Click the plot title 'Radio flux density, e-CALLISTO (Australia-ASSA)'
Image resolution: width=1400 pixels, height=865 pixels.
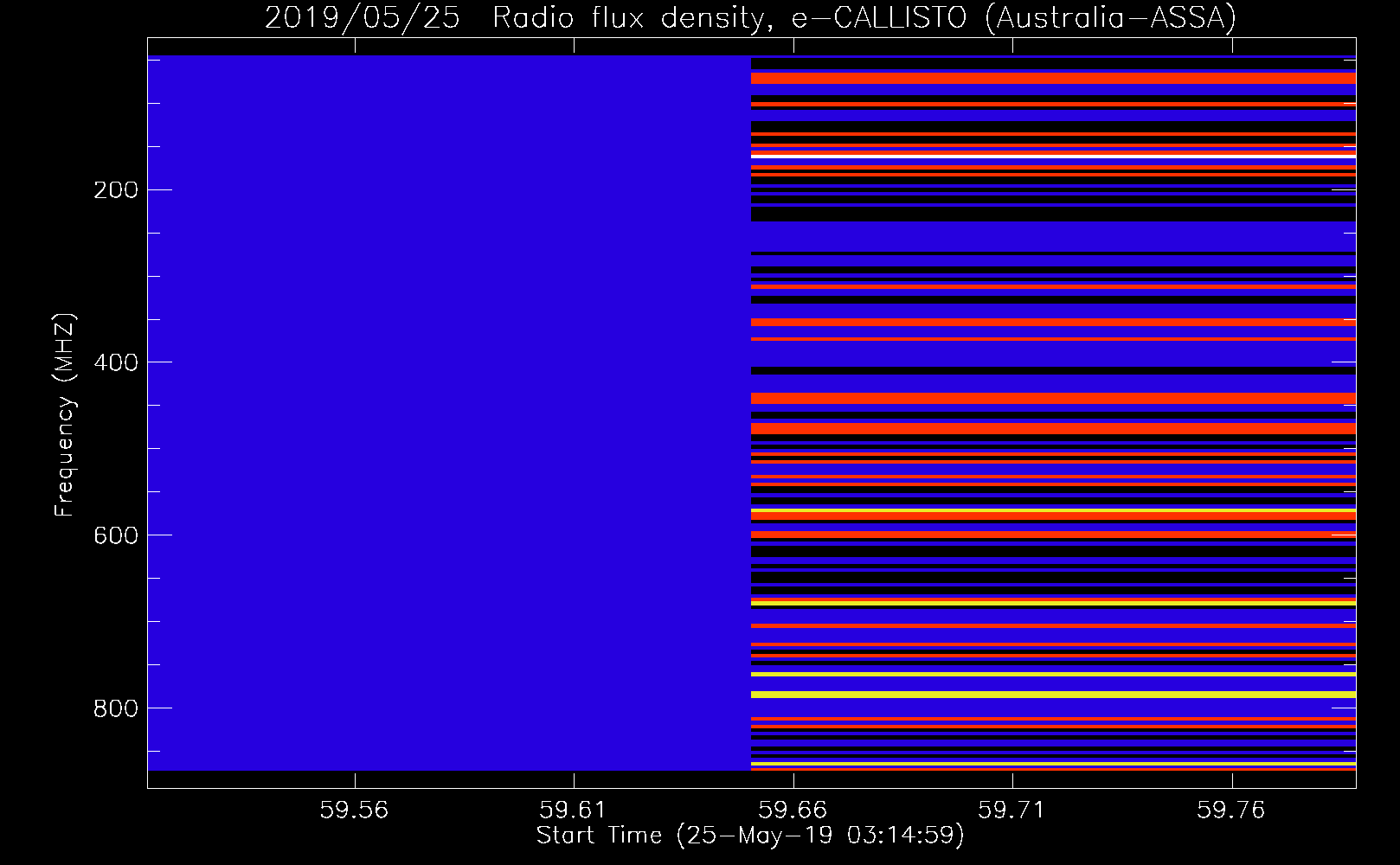click(x=864, y=17)
